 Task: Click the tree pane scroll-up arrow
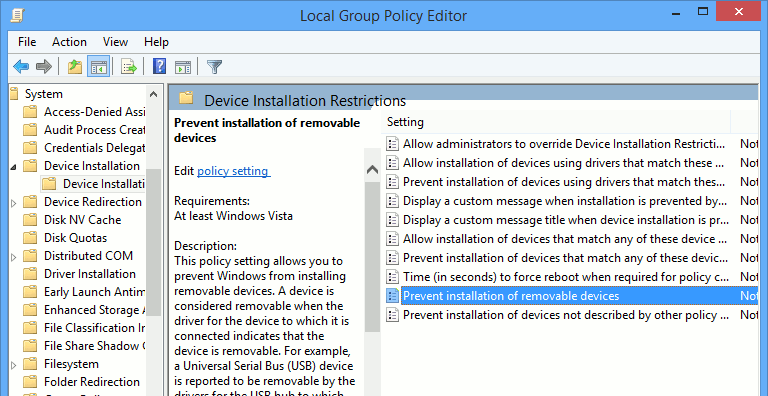click(x=153, y=94)
